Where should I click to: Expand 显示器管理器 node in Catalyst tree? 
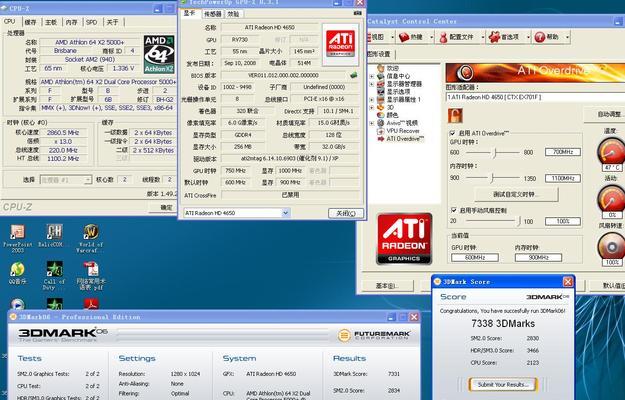371,84
